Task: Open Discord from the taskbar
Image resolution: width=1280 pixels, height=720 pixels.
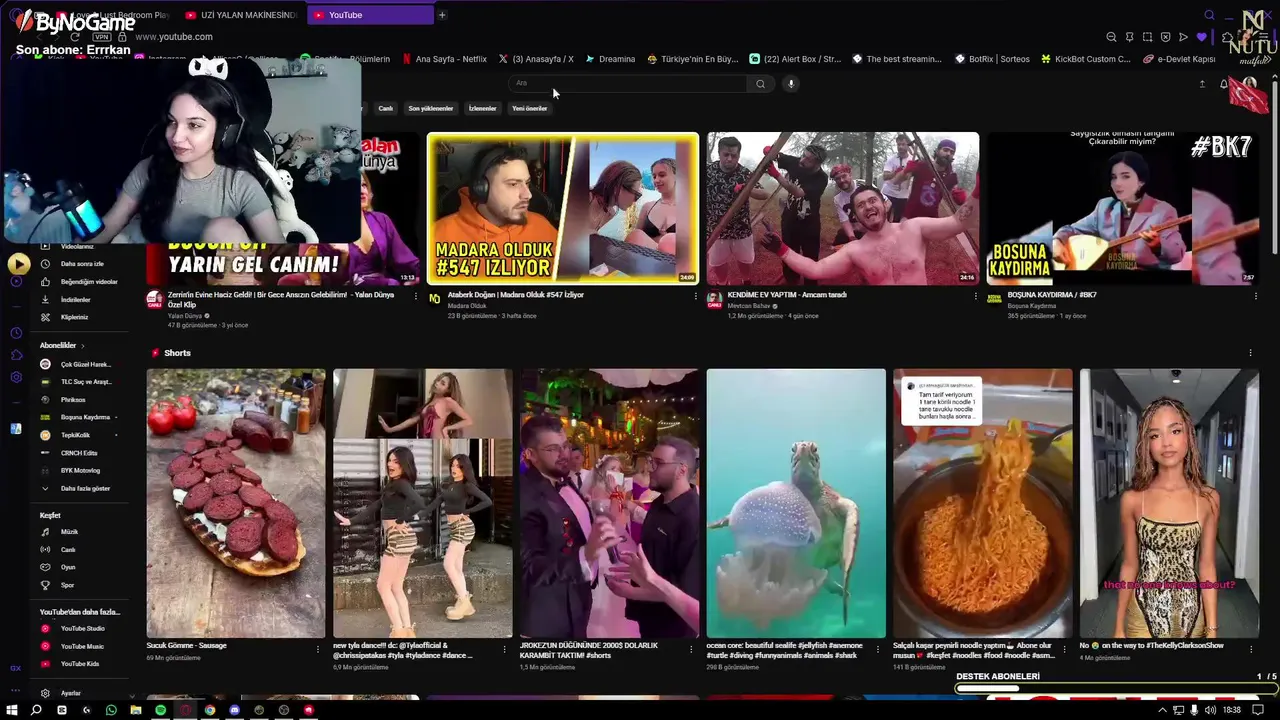Action: [234, 710]
